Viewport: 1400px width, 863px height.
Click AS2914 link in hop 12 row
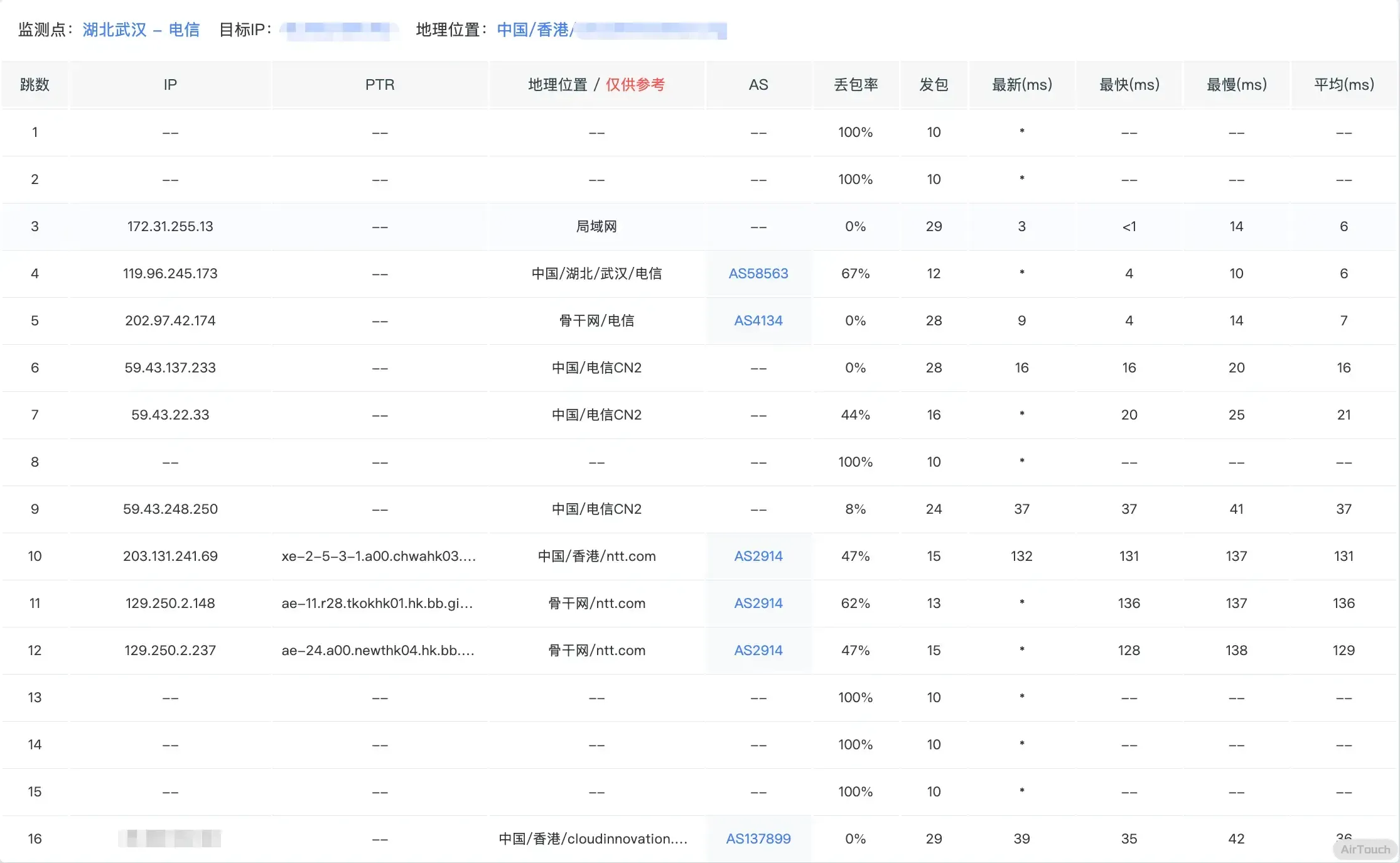[758, 650]
